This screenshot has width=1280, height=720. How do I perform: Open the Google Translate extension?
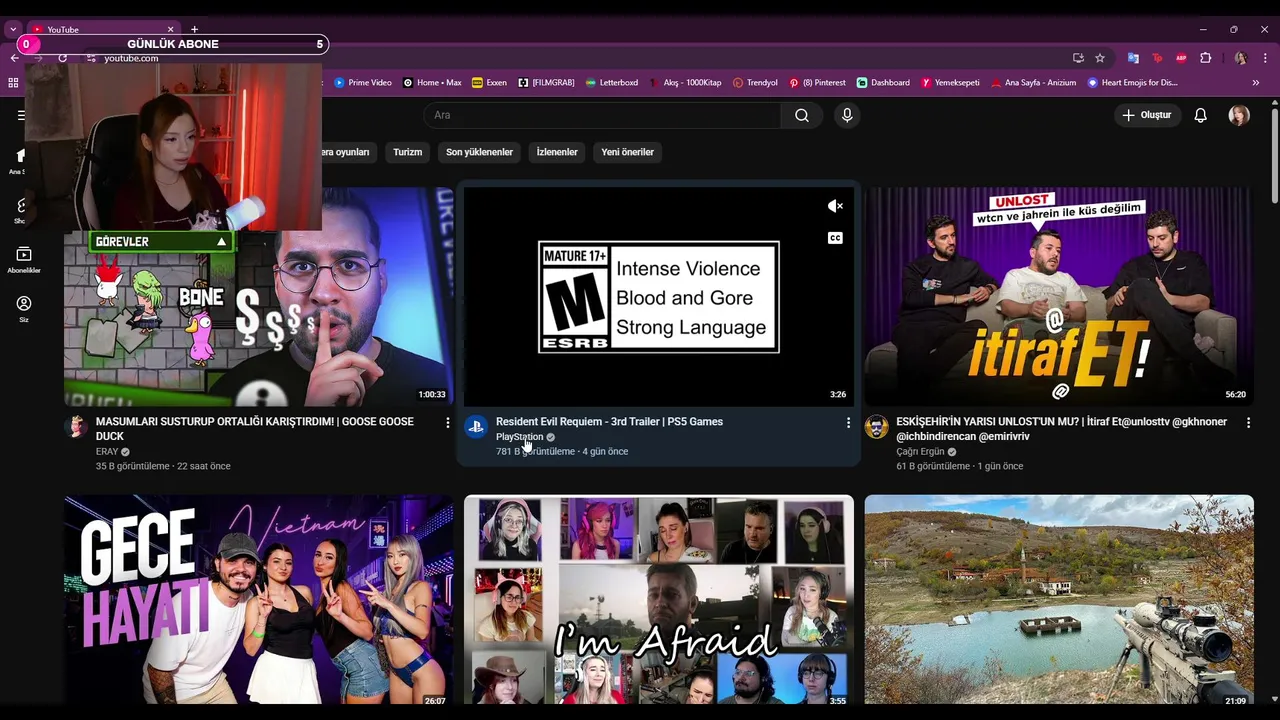coord(1133,58)
